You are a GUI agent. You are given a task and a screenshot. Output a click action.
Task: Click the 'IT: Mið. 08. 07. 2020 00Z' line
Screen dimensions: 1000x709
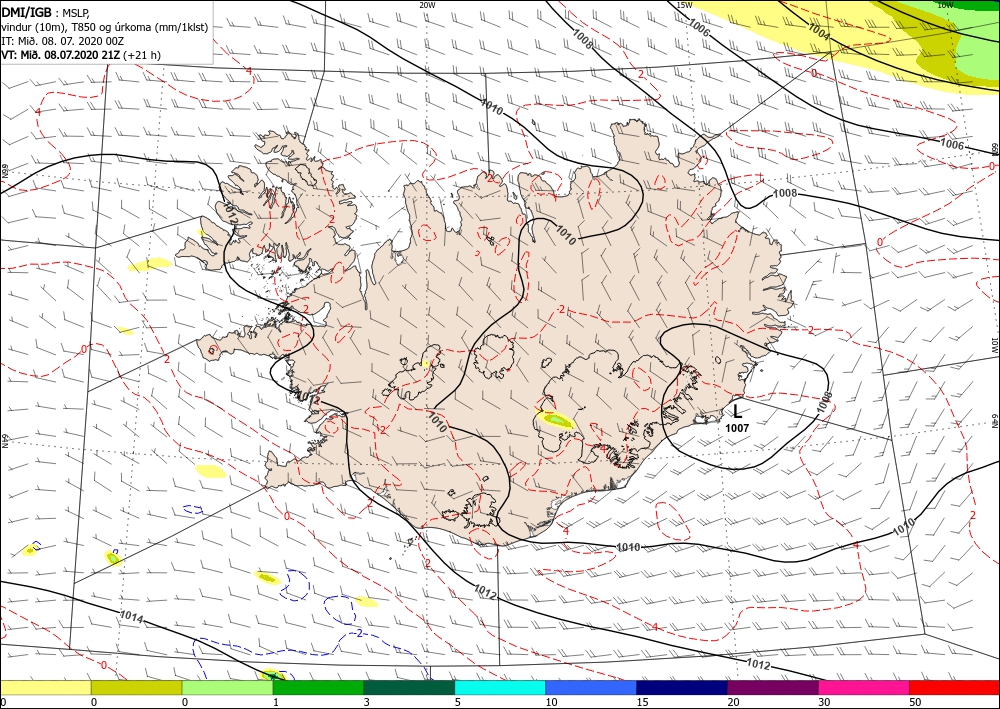pyautogui.click(x=62, y=41)
